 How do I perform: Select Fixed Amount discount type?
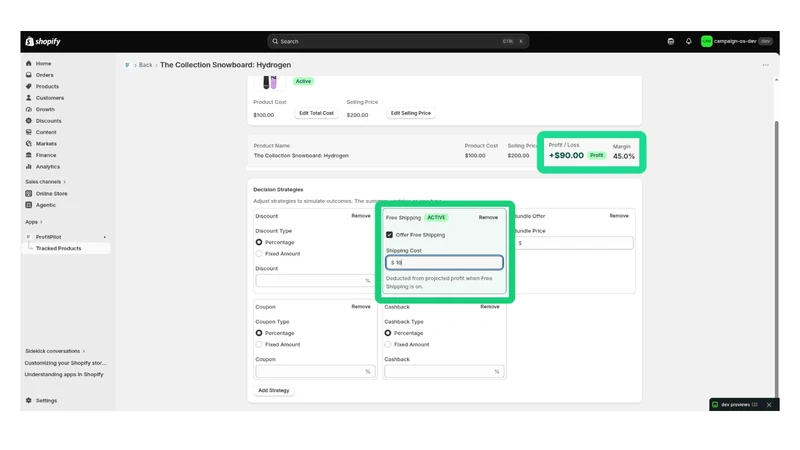[259, 254]
